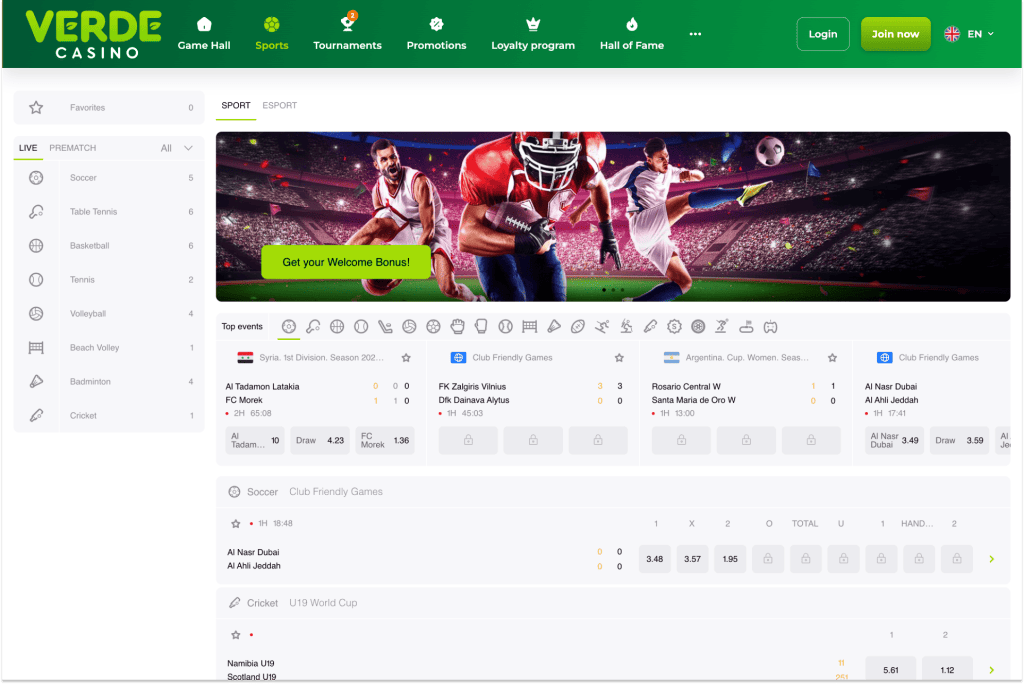This screenshot has height=684, width=1024.
Task: Click the Favorites star in sidebar
Action: [x=36, y=108]
